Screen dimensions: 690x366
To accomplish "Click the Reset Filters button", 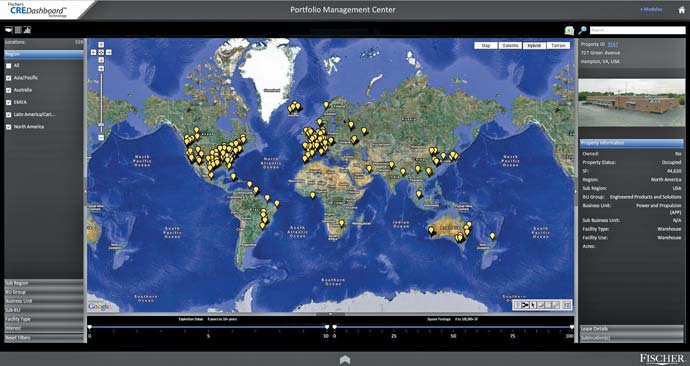I will click(x=44, y=337).
